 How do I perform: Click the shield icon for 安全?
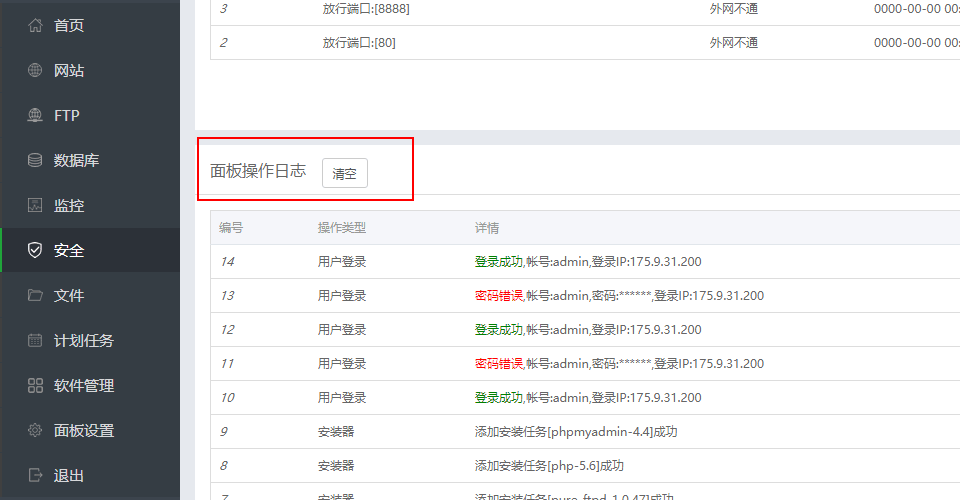click(35, 250)
